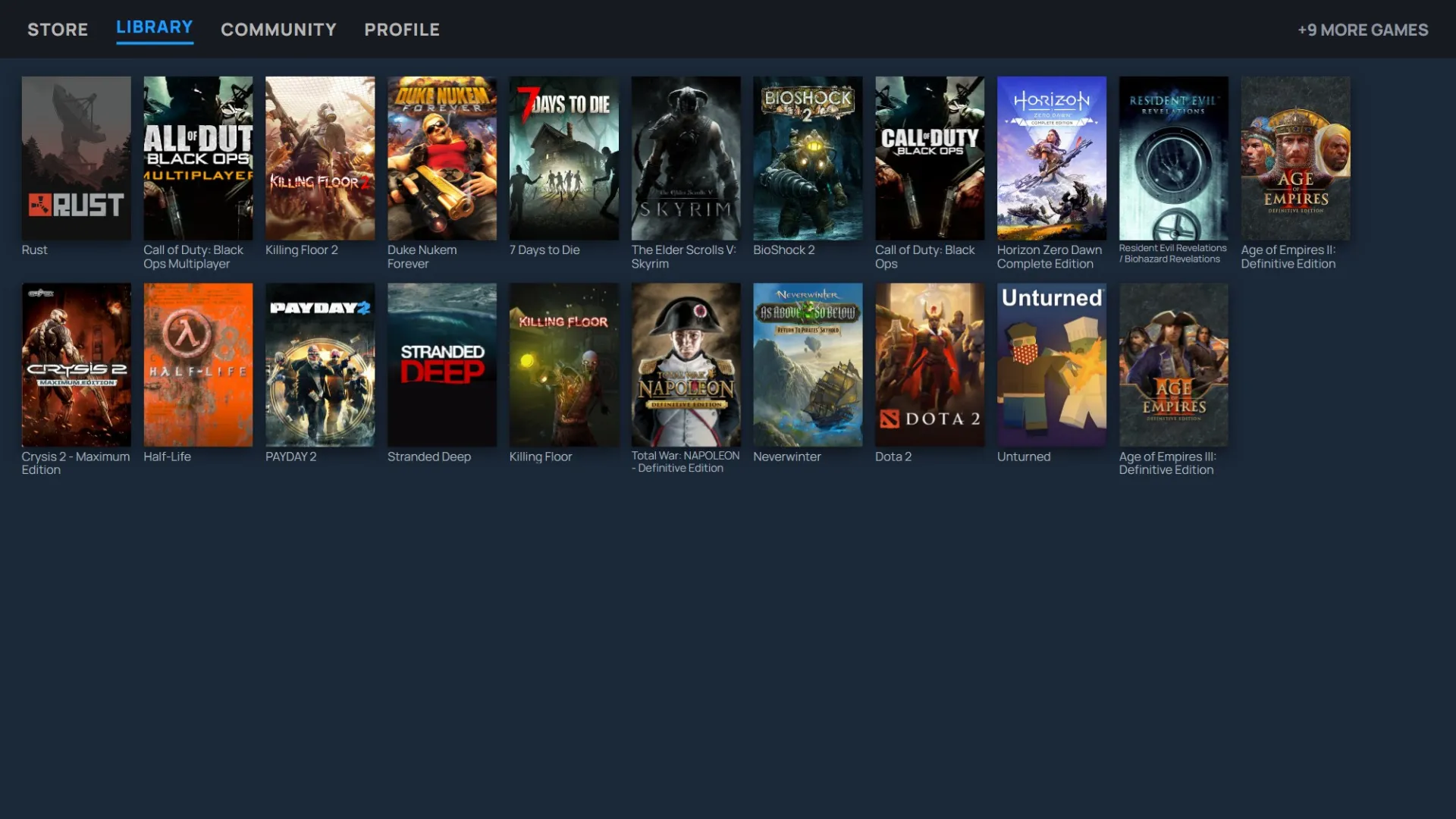Select the Dota 2 cover art
This screenshot has width=1456, height=819.
click(930, 365)
